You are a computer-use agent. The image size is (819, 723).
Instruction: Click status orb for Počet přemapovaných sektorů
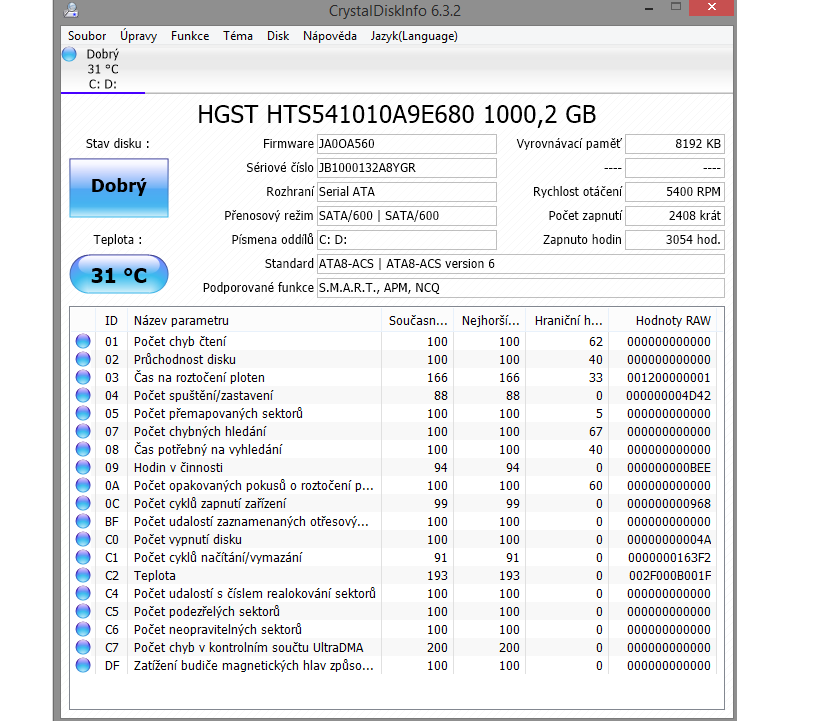pos(83,413)
